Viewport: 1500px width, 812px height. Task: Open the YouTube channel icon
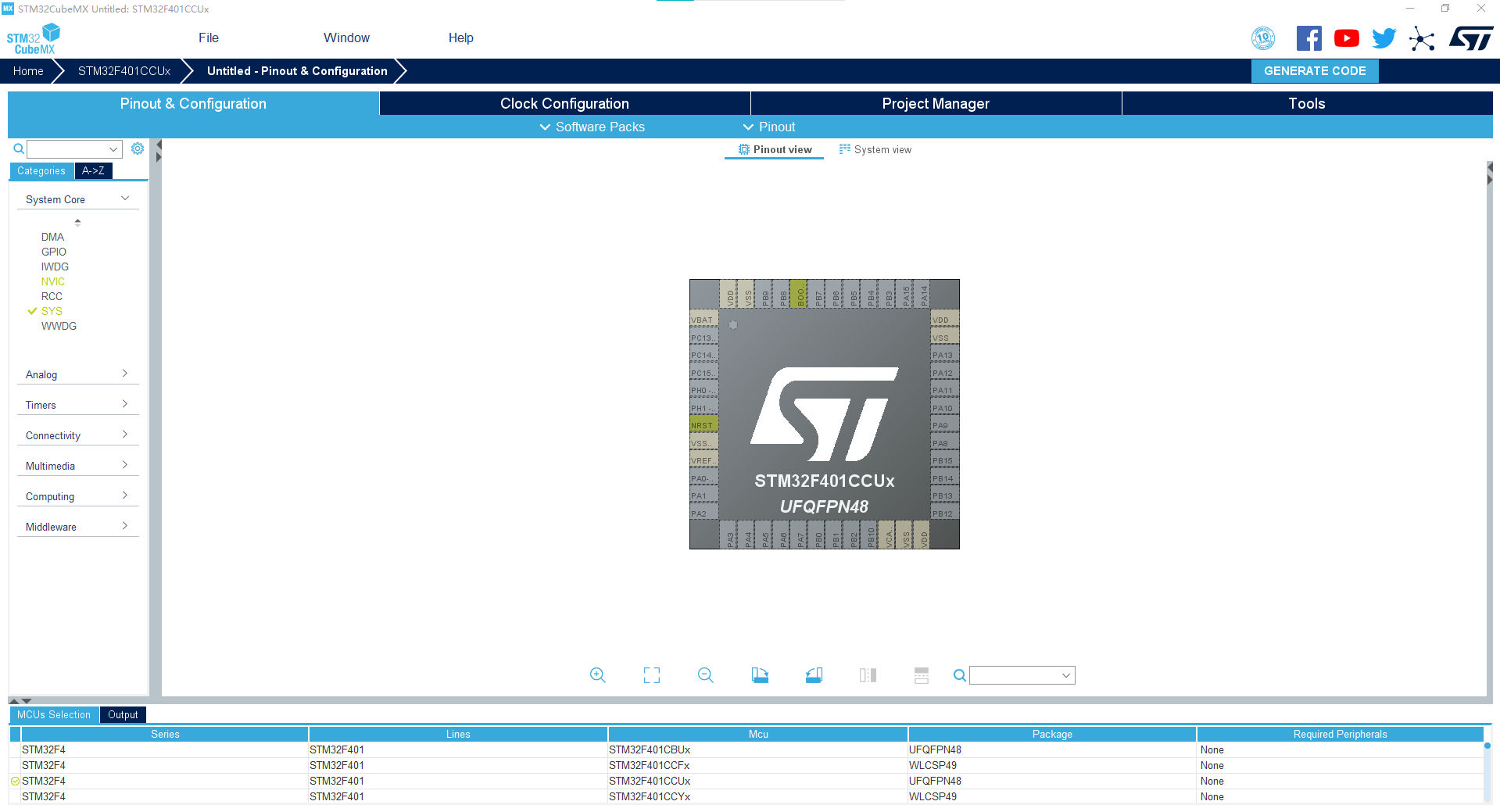pos(1346,38)
